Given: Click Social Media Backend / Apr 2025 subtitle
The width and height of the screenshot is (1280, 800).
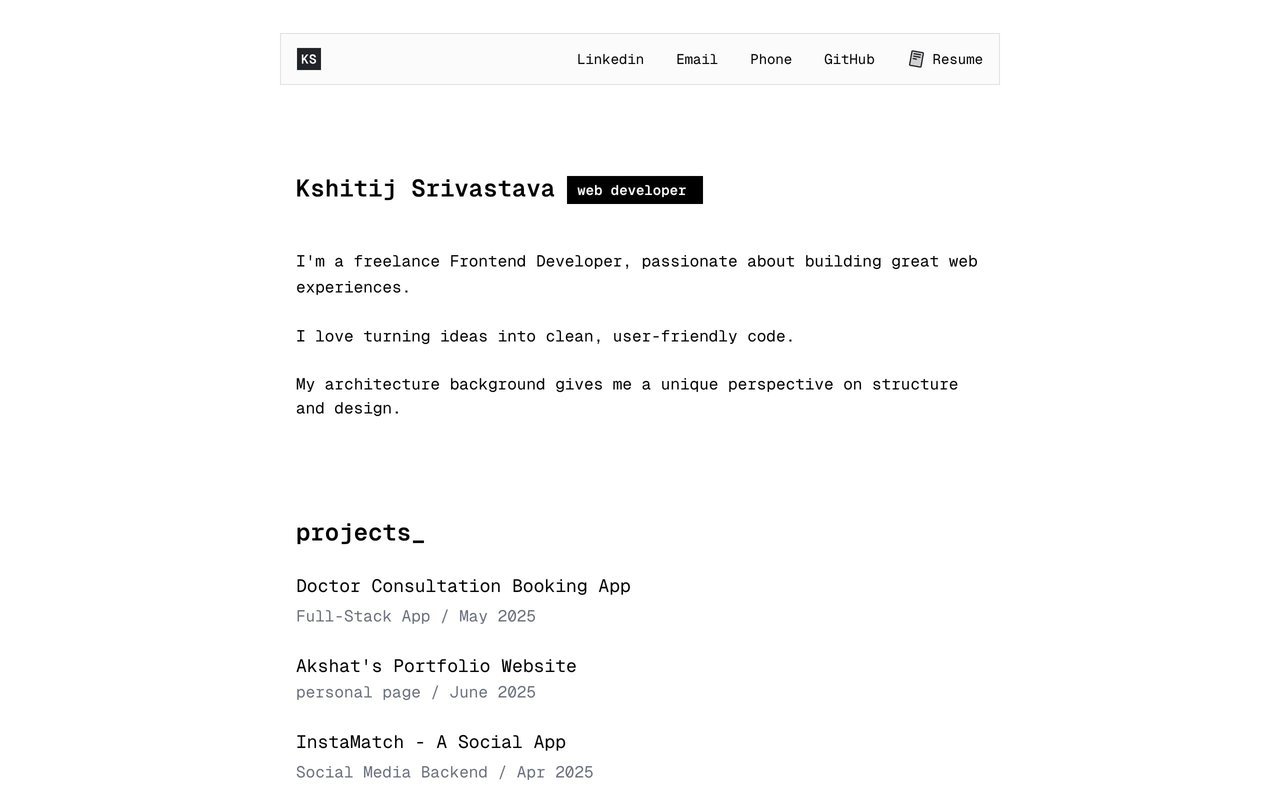Looking at the screenshot, I should click(445, 772).
